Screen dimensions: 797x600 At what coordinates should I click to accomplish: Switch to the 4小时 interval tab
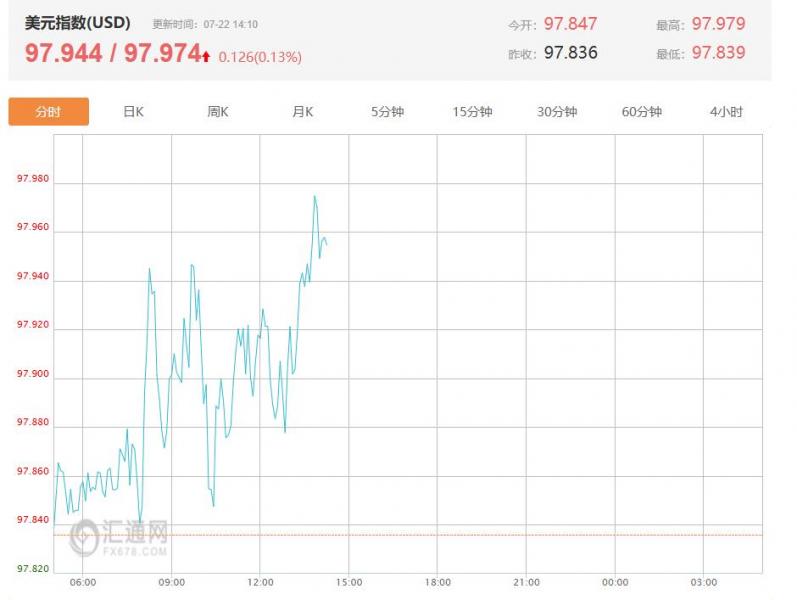coord(726,112)
